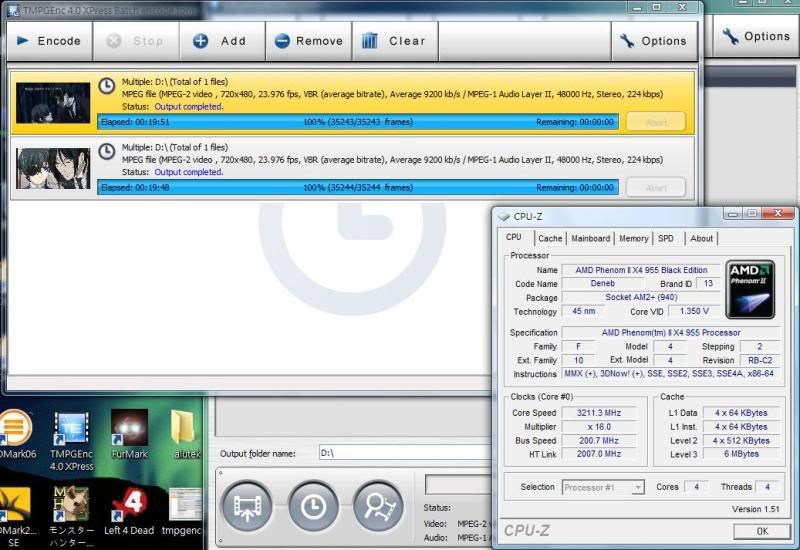Open the Left 4 Dead desktop shortcut
800x550 pixels.
pos(129,511)
